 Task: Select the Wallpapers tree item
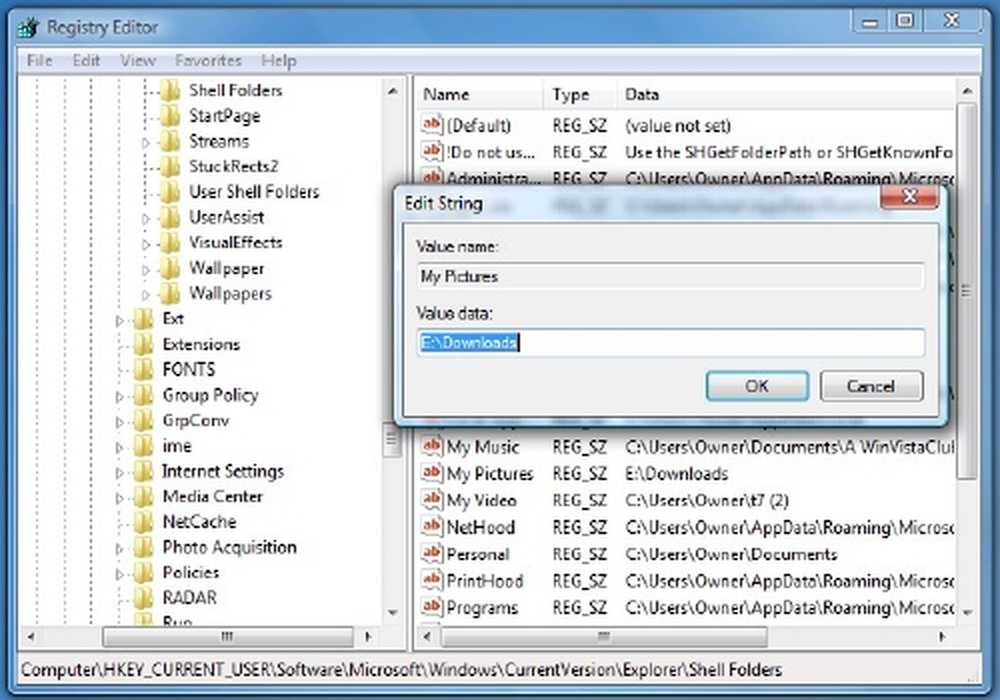click(230, 294)
